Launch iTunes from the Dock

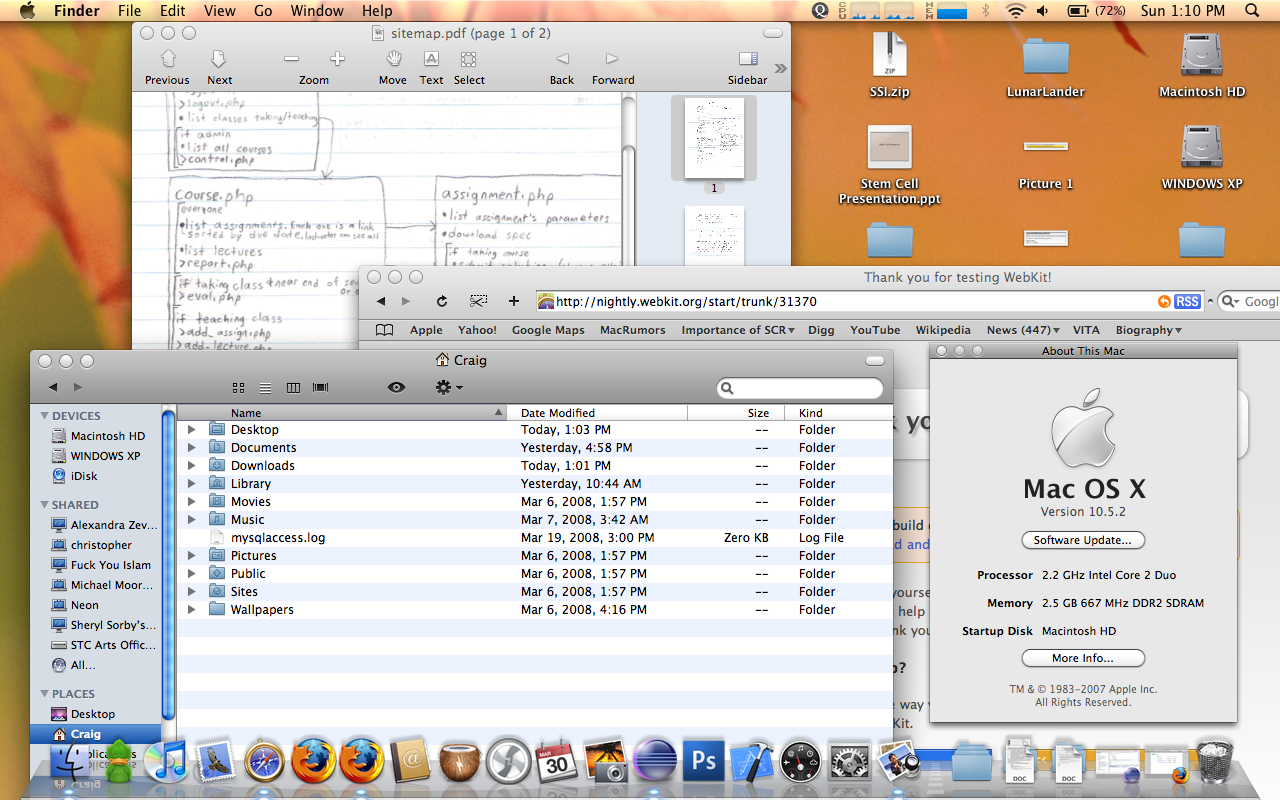tap(166, 762)
